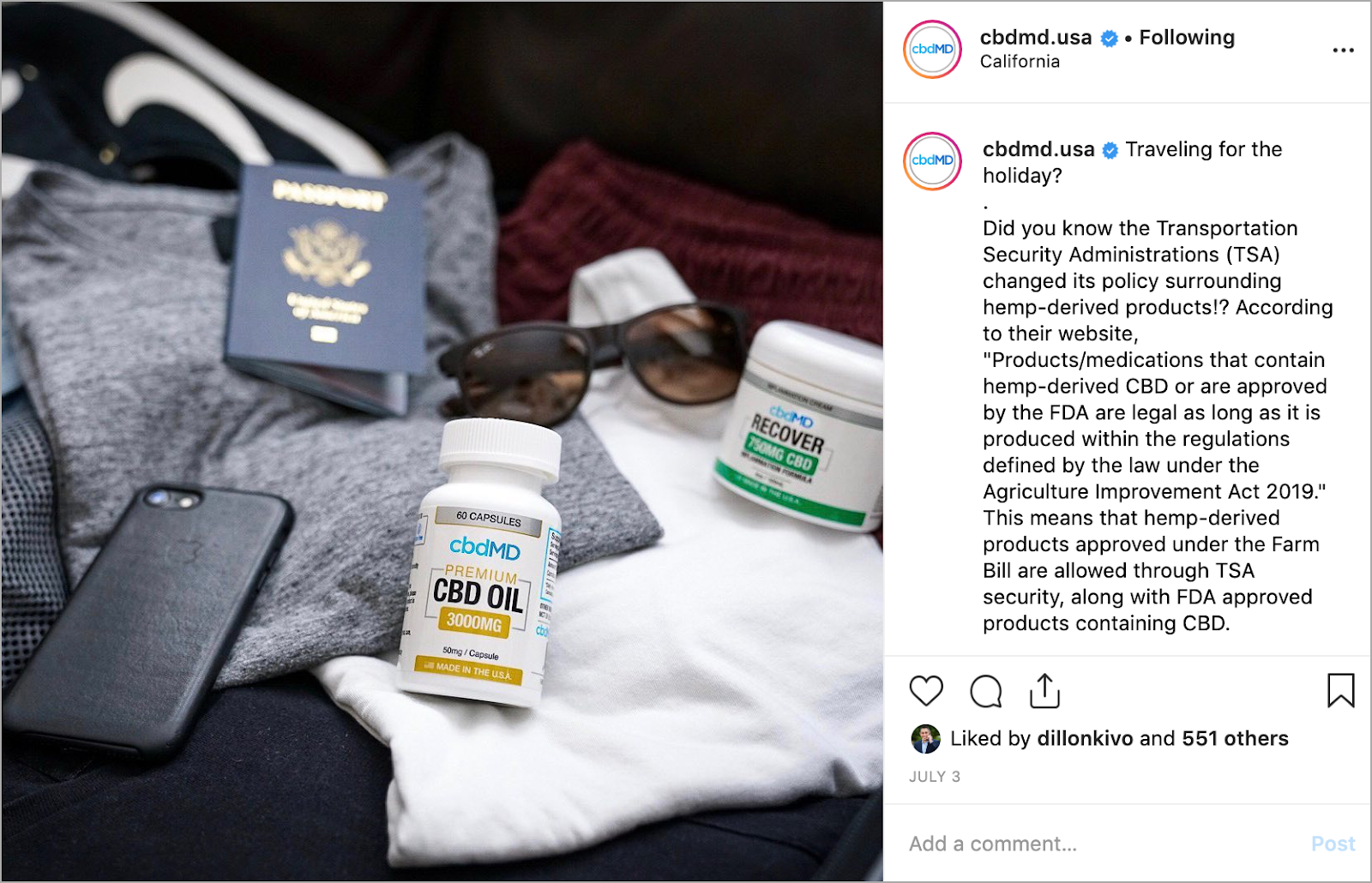Toggle the Following status for cbdmd.usa
Screen dimensions: 1372x883
coord(1187,38)
